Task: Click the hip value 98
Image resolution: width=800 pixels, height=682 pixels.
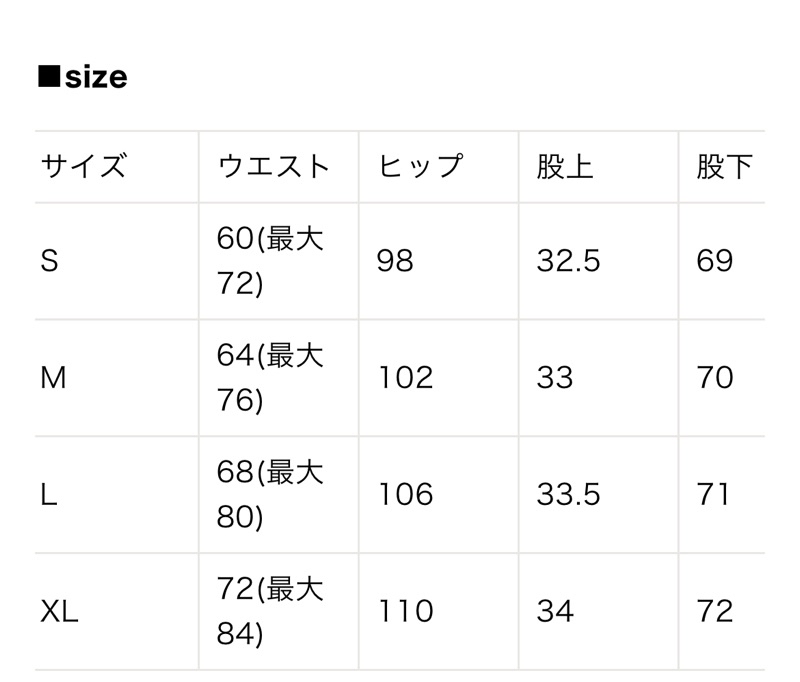Action: [x=395, y=261]
